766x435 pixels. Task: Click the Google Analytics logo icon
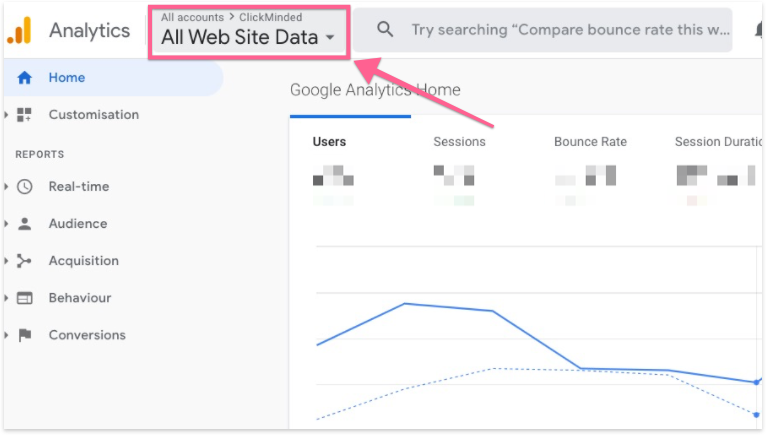tap(18, 31)
